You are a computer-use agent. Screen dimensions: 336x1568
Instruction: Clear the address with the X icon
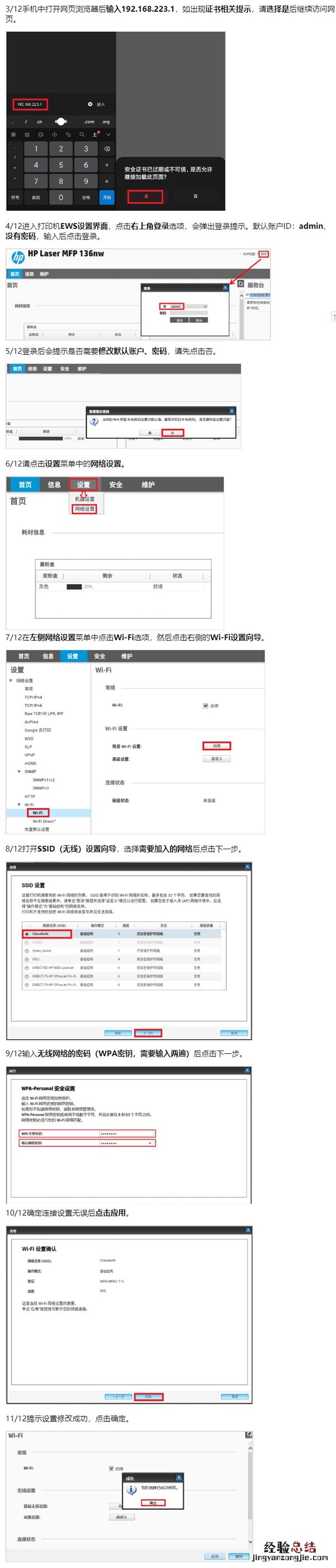coord(90,104)
